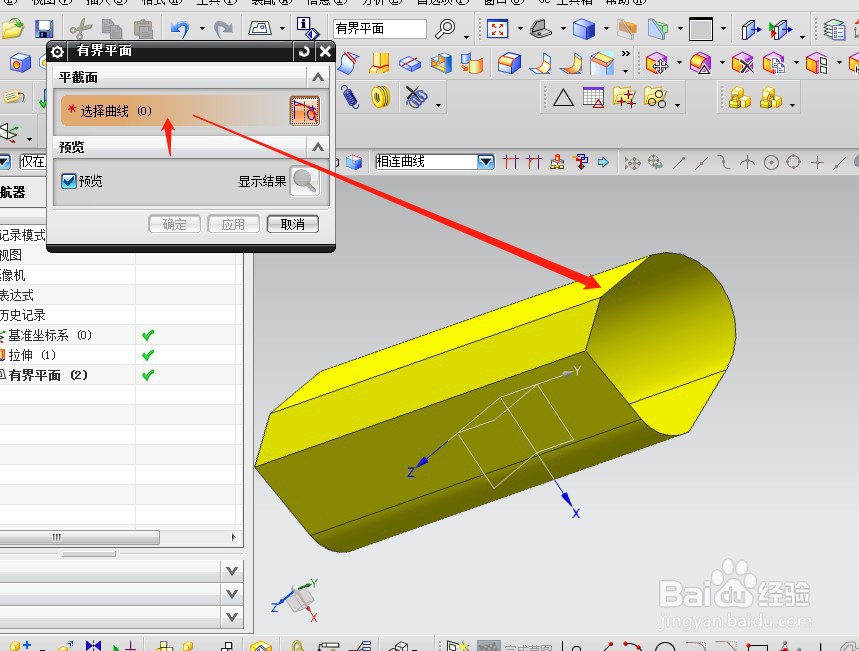Open dropdown next to shaded cube icon
Viewport: 859px width, 651px height.
(x=606, y=28)
